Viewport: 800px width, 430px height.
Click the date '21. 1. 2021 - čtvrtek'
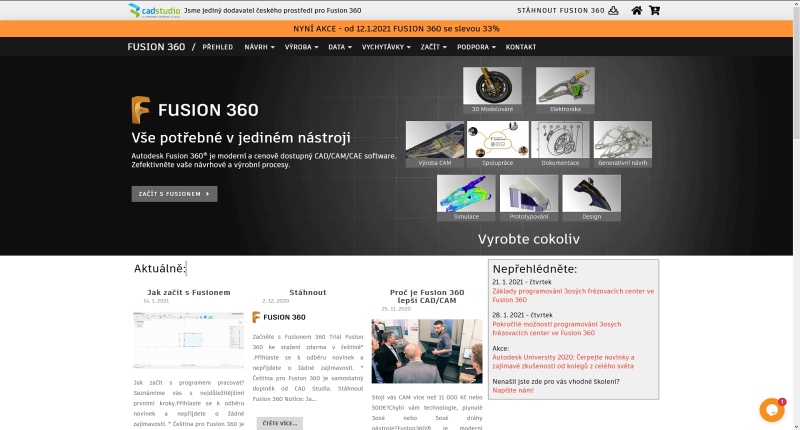coord(521,282)
